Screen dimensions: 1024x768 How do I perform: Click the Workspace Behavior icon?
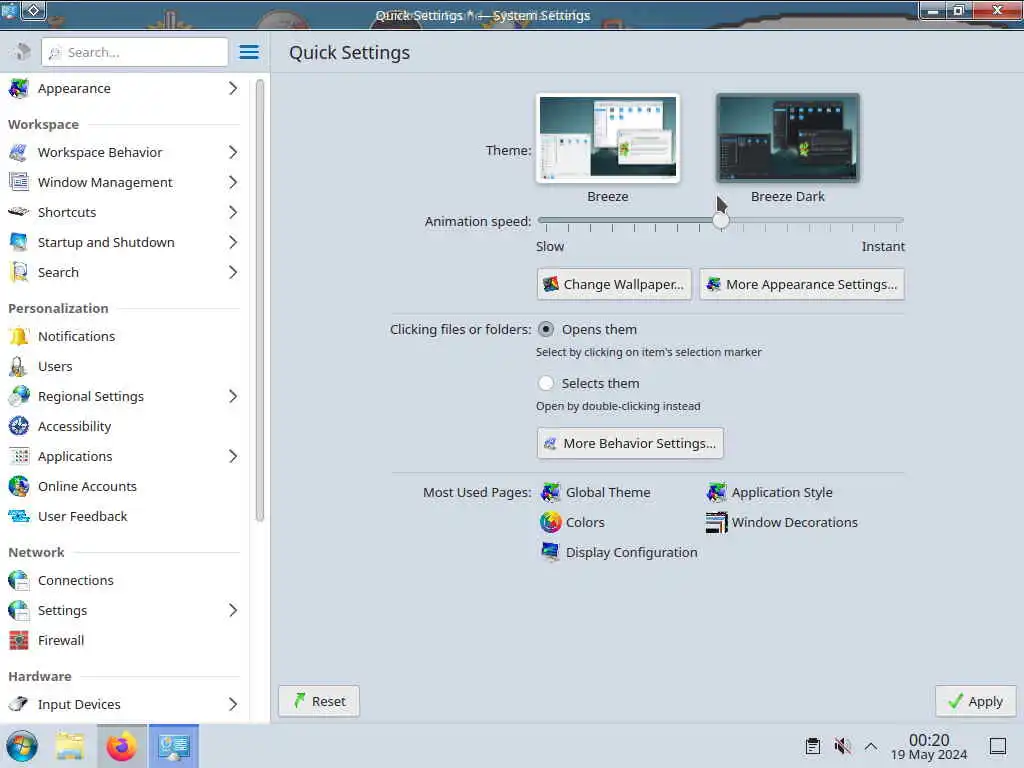tap(19, 152)
